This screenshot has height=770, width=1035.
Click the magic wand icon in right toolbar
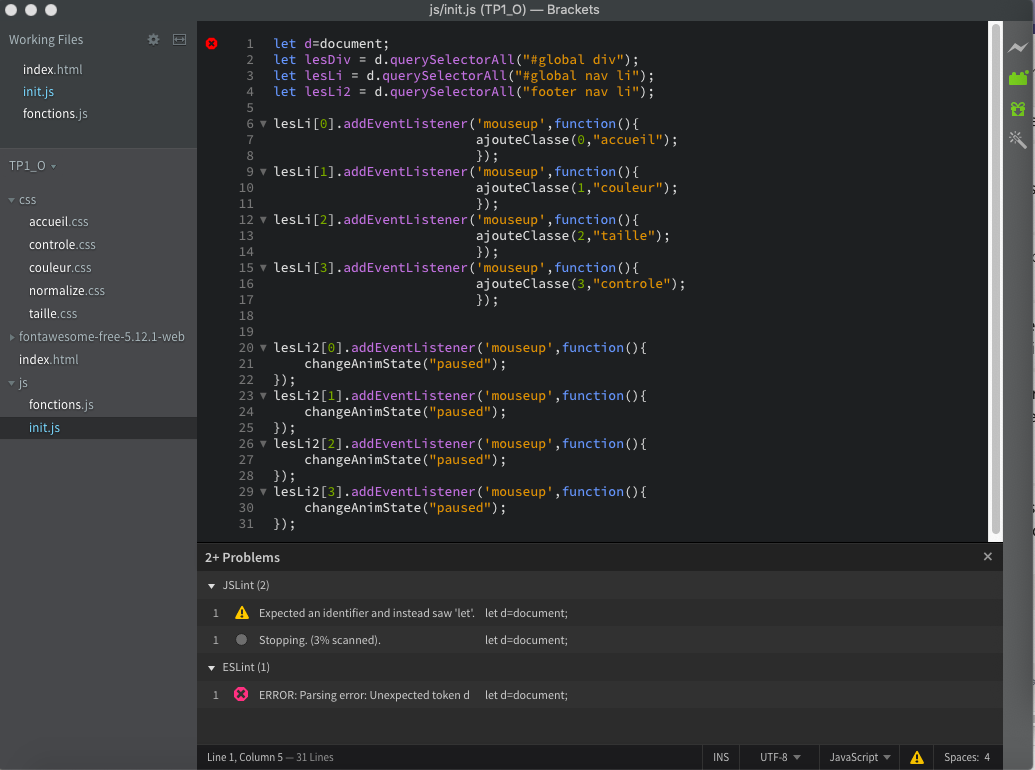[x=1017, y=139]
